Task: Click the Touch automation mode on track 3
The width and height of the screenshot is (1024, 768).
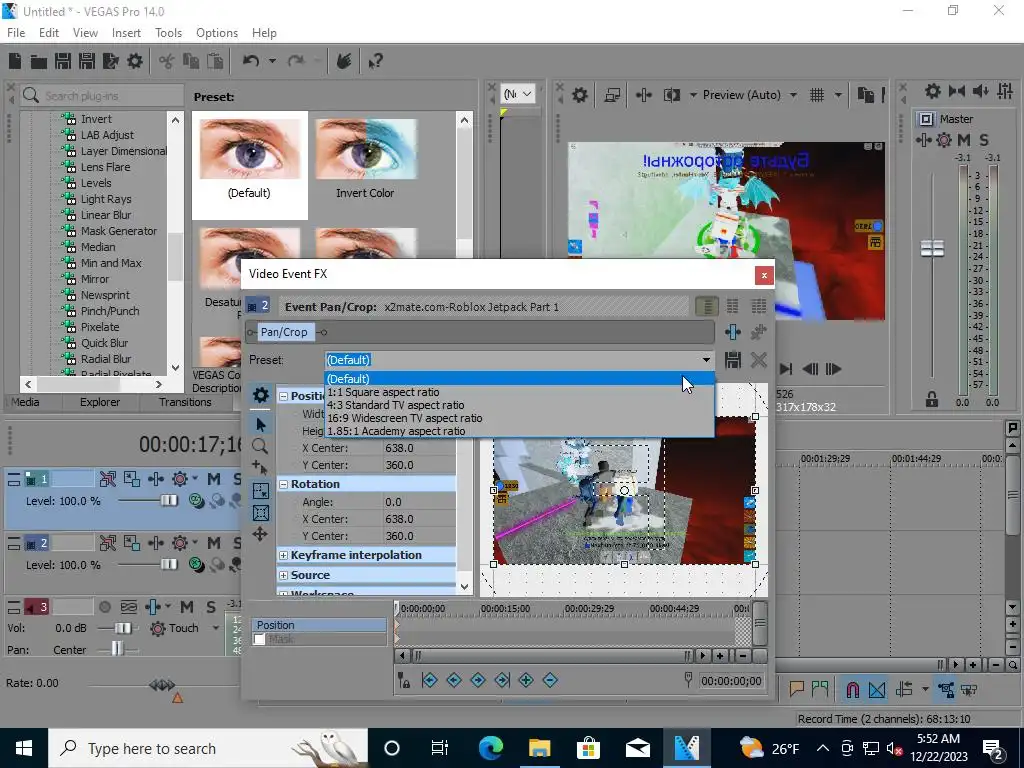Action: (184, 628)
